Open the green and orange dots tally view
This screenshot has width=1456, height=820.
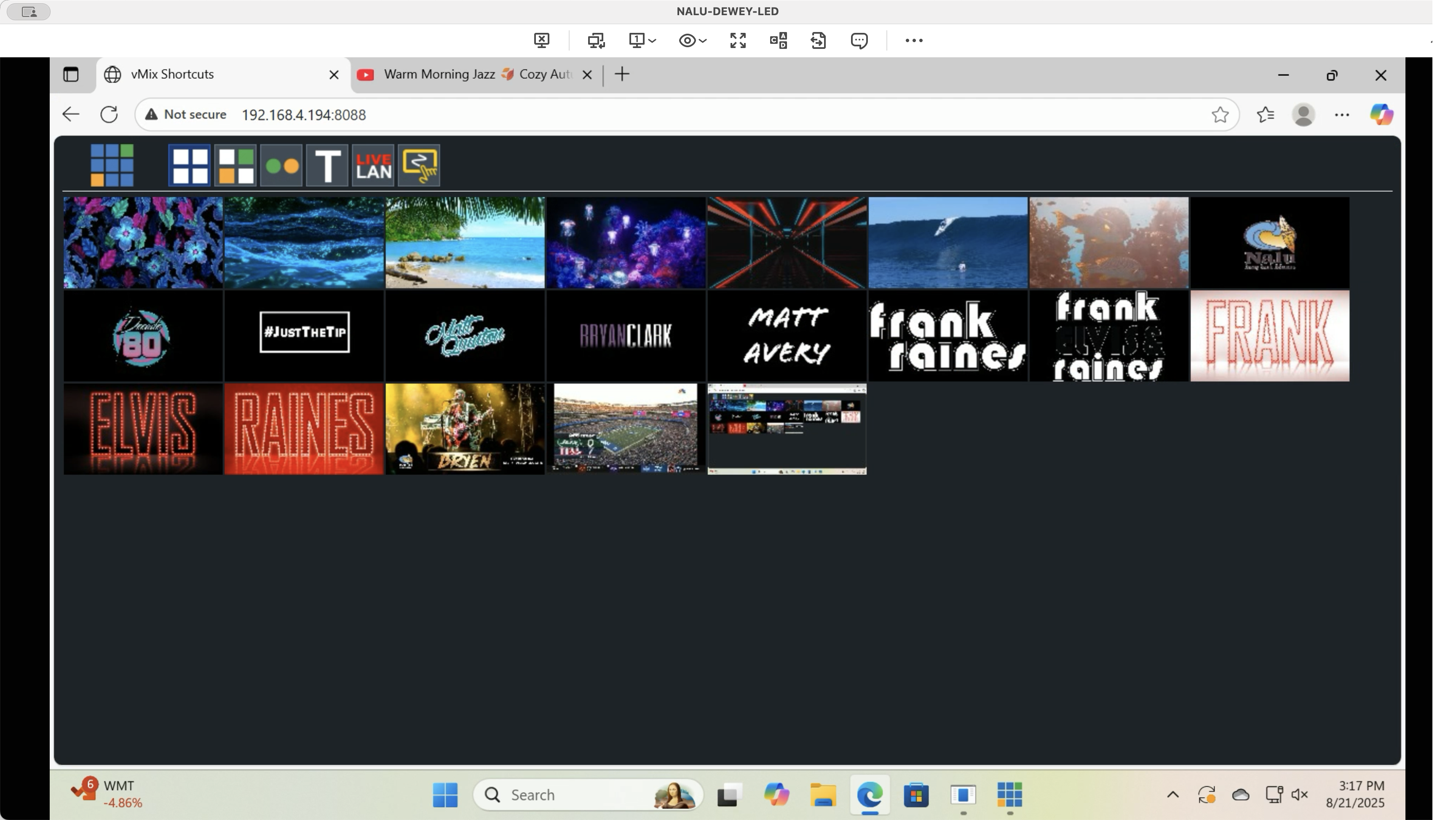pyautogui.click(x=281, y=165)
